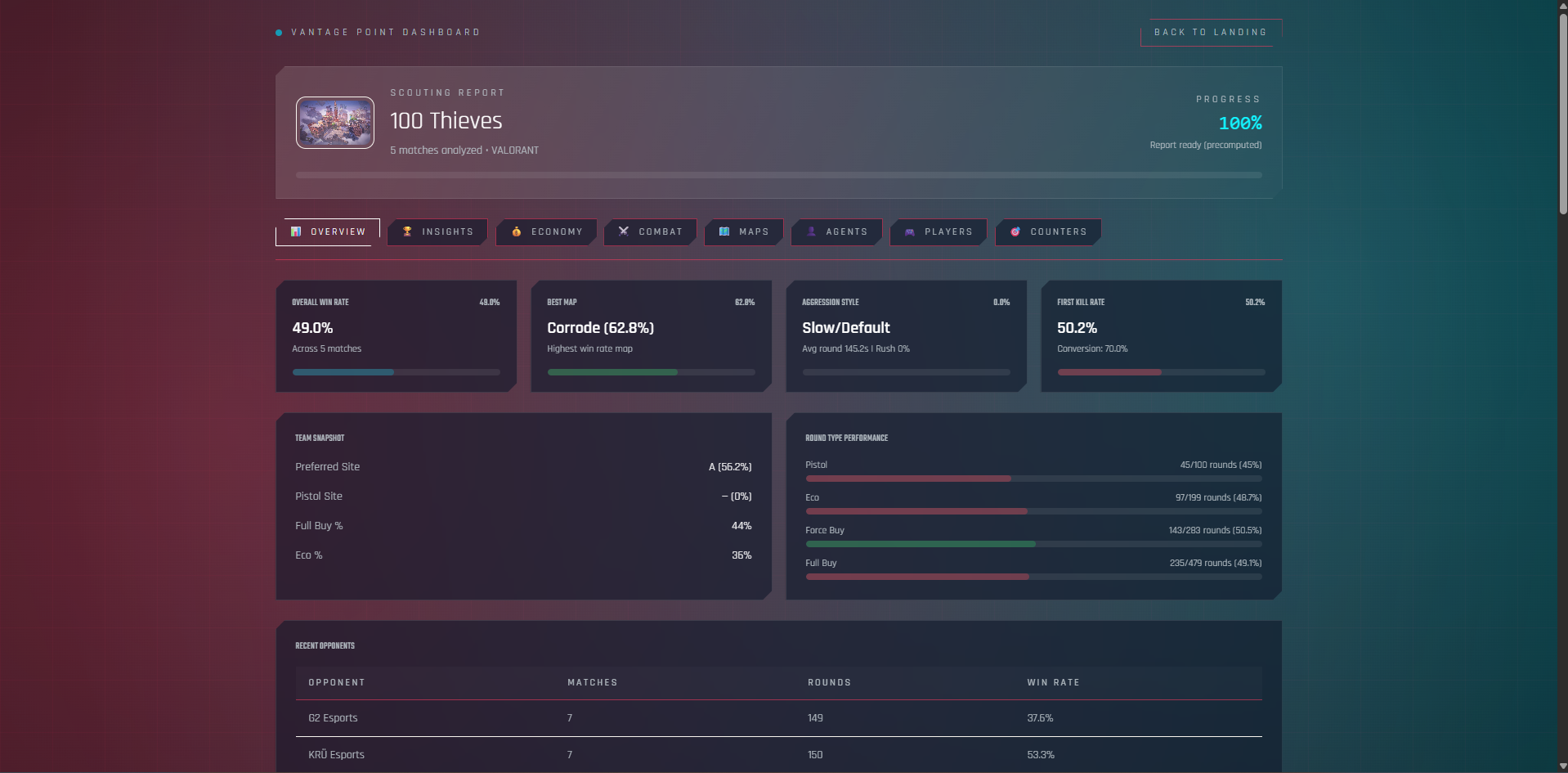Click '143/283 rounds (50.5%)' force buy stat

[1215, 530]
